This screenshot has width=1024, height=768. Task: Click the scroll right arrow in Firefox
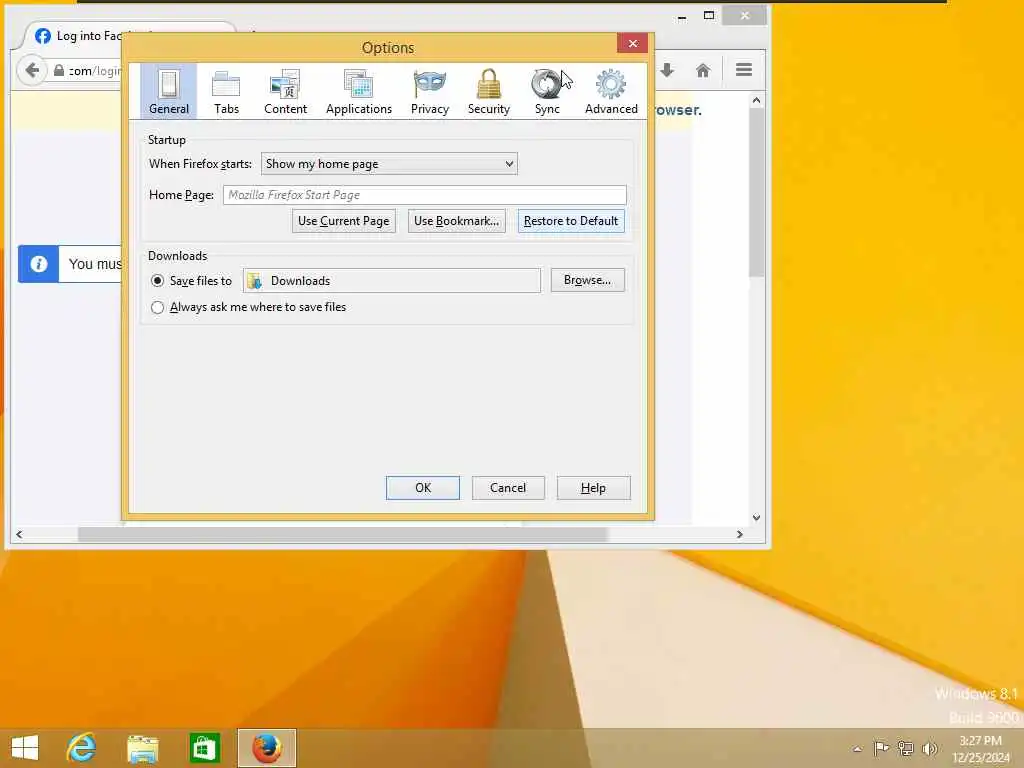(739, 534)
